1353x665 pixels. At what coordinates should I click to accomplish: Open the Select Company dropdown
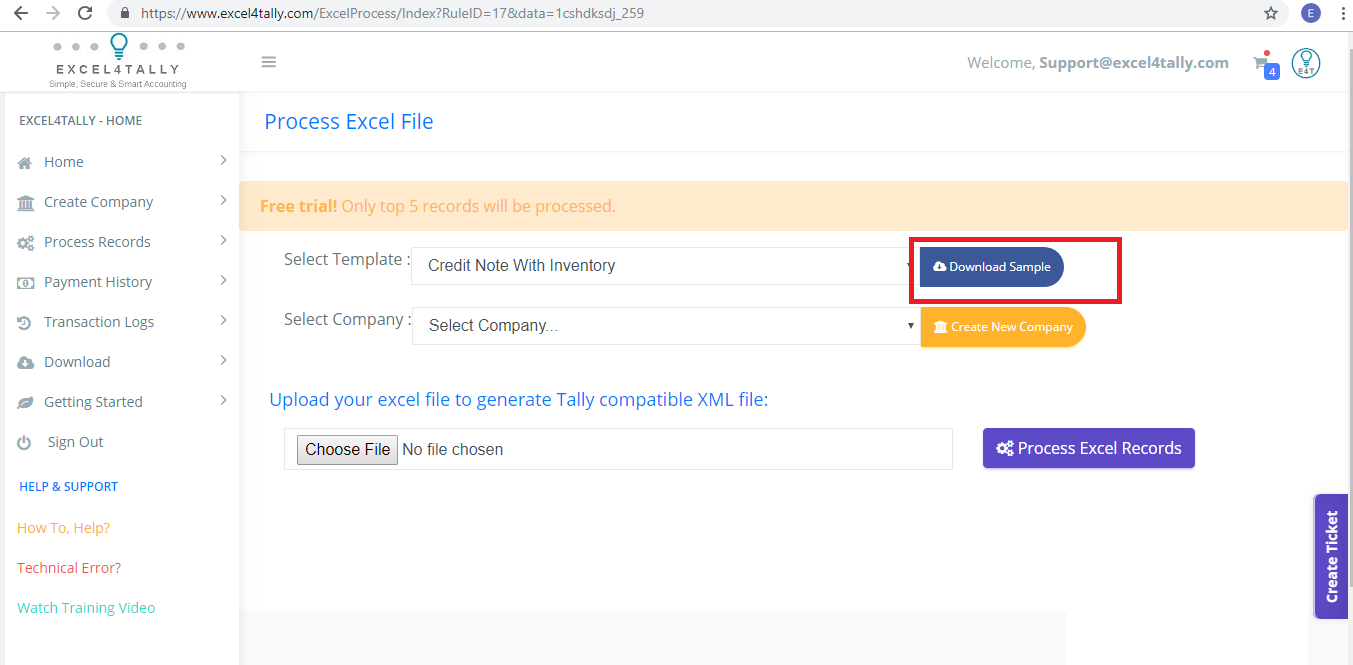[x=666, y=326]
